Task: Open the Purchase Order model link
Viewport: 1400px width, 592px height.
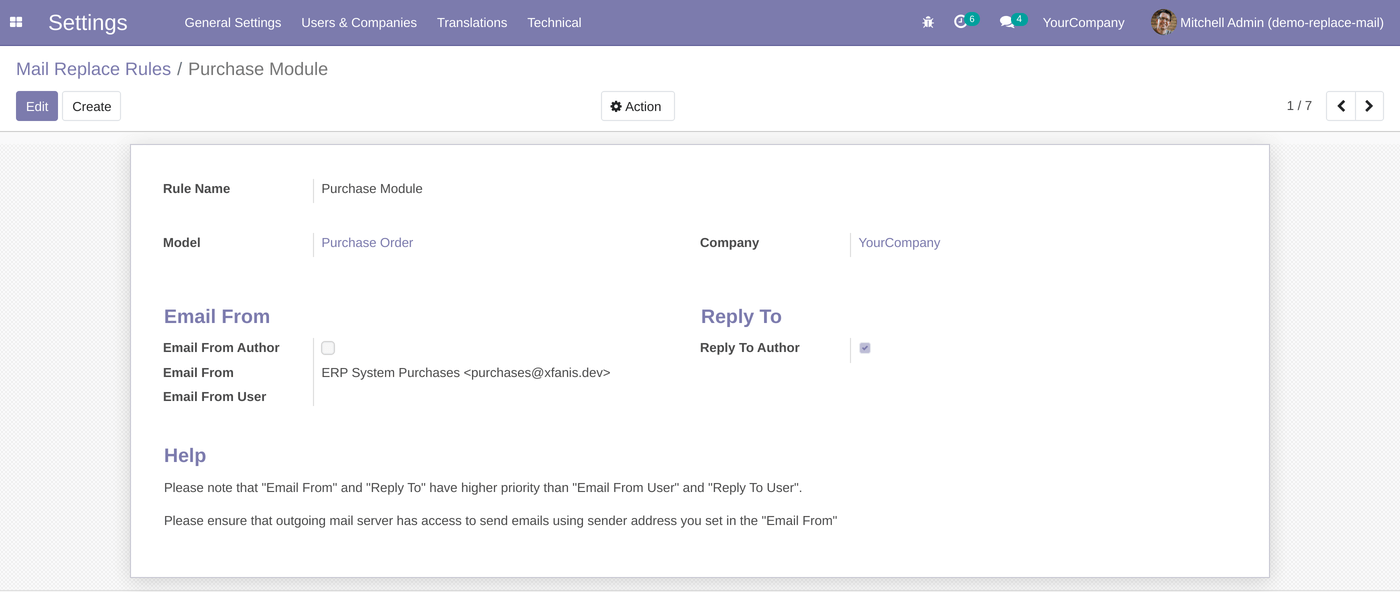Action: pos(366,242)
